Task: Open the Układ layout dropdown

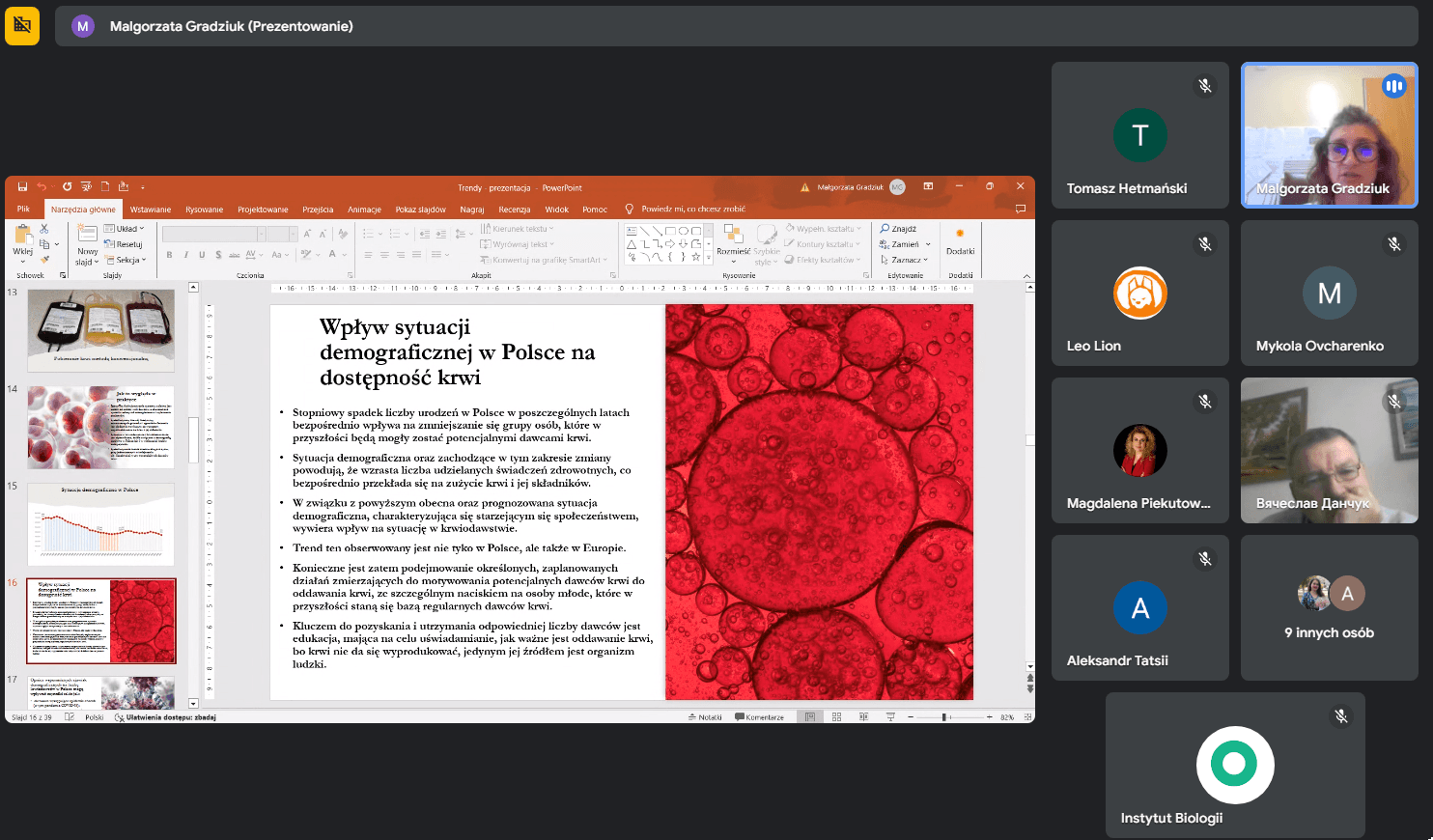Action: [124, 229]
